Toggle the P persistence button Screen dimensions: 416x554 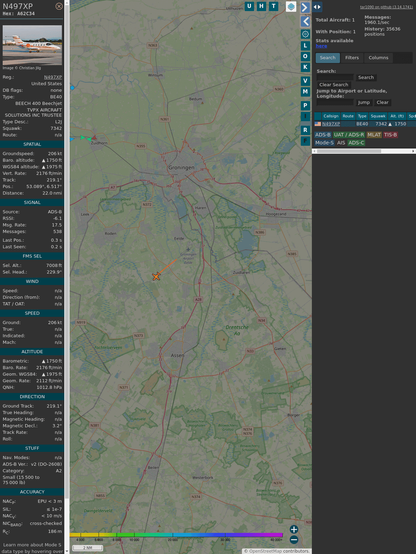click(305, 105)
